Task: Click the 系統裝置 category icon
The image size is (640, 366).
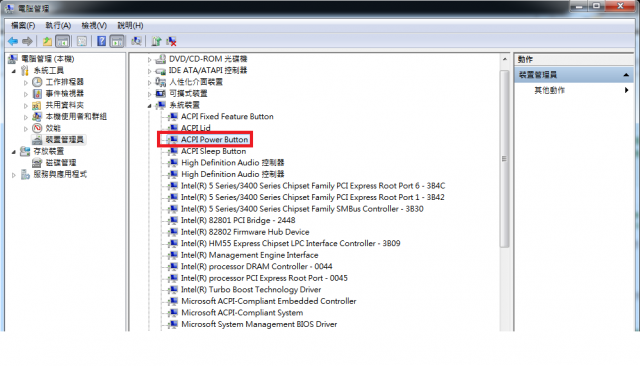Action: 161,105
